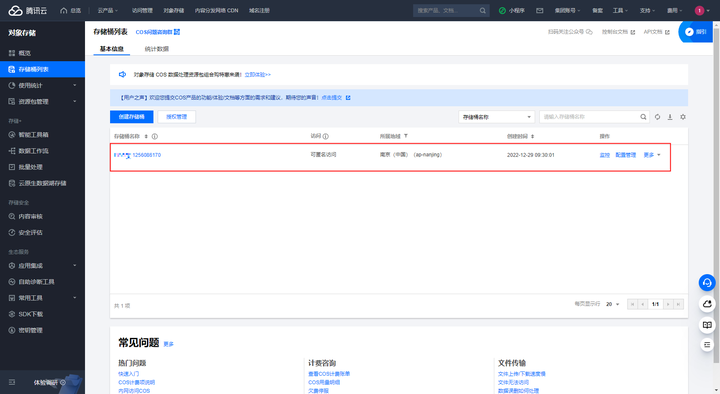Open the table settings gear icon
The width and height of the screenshot is (720, 394).
coord(683,117)
